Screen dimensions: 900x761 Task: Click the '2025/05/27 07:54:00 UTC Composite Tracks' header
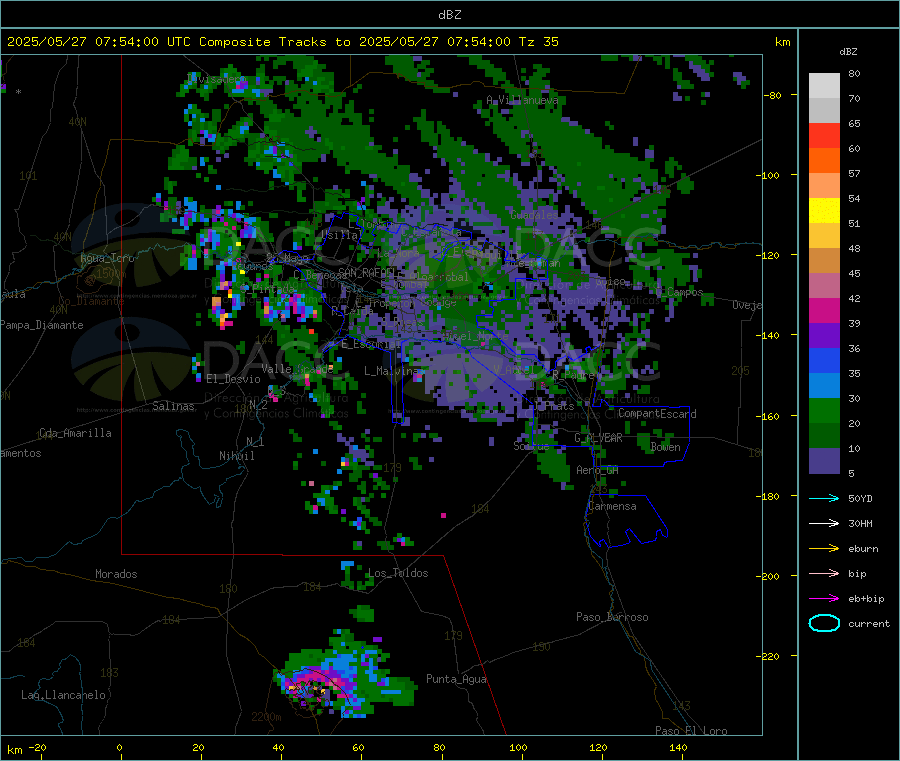coord(167,42)
